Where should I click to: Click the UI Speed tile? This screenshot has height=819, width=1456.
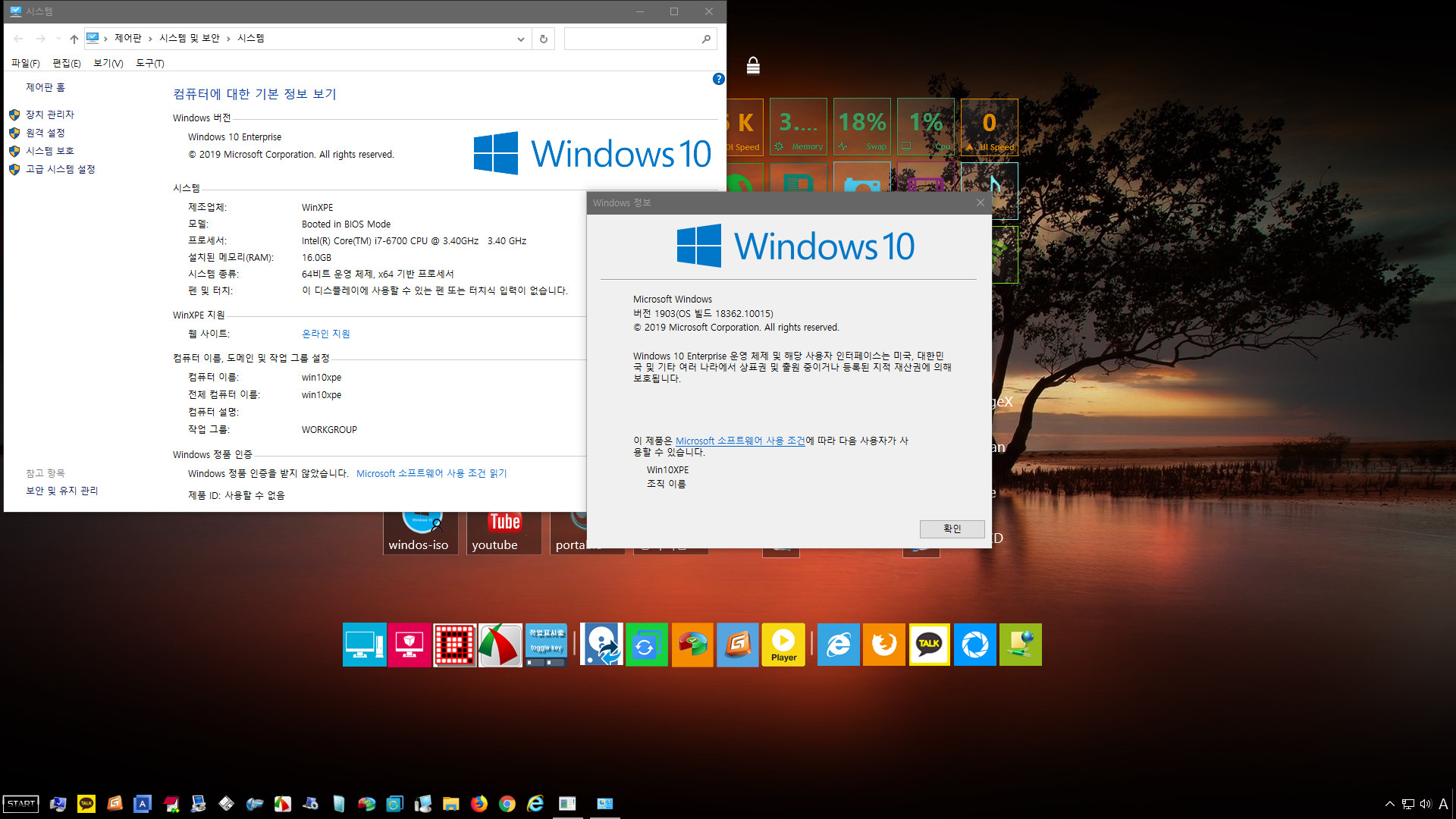click(x=990, y=127)
